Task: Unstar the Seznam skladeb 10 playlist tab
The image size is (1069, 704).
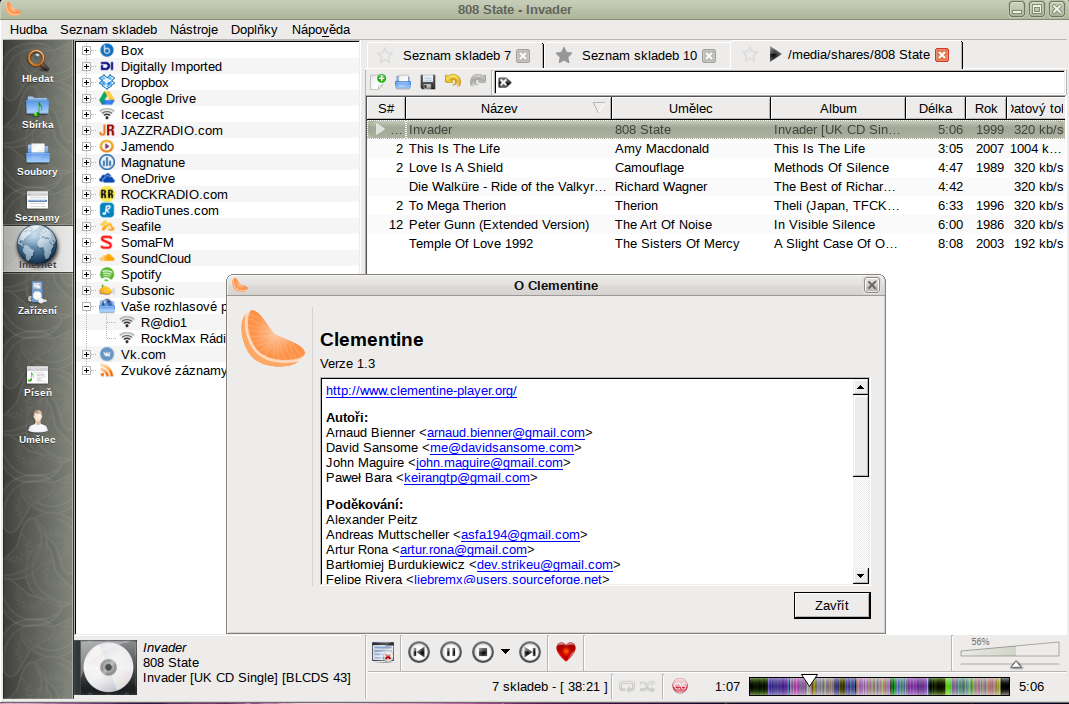Action: [564, 55]
